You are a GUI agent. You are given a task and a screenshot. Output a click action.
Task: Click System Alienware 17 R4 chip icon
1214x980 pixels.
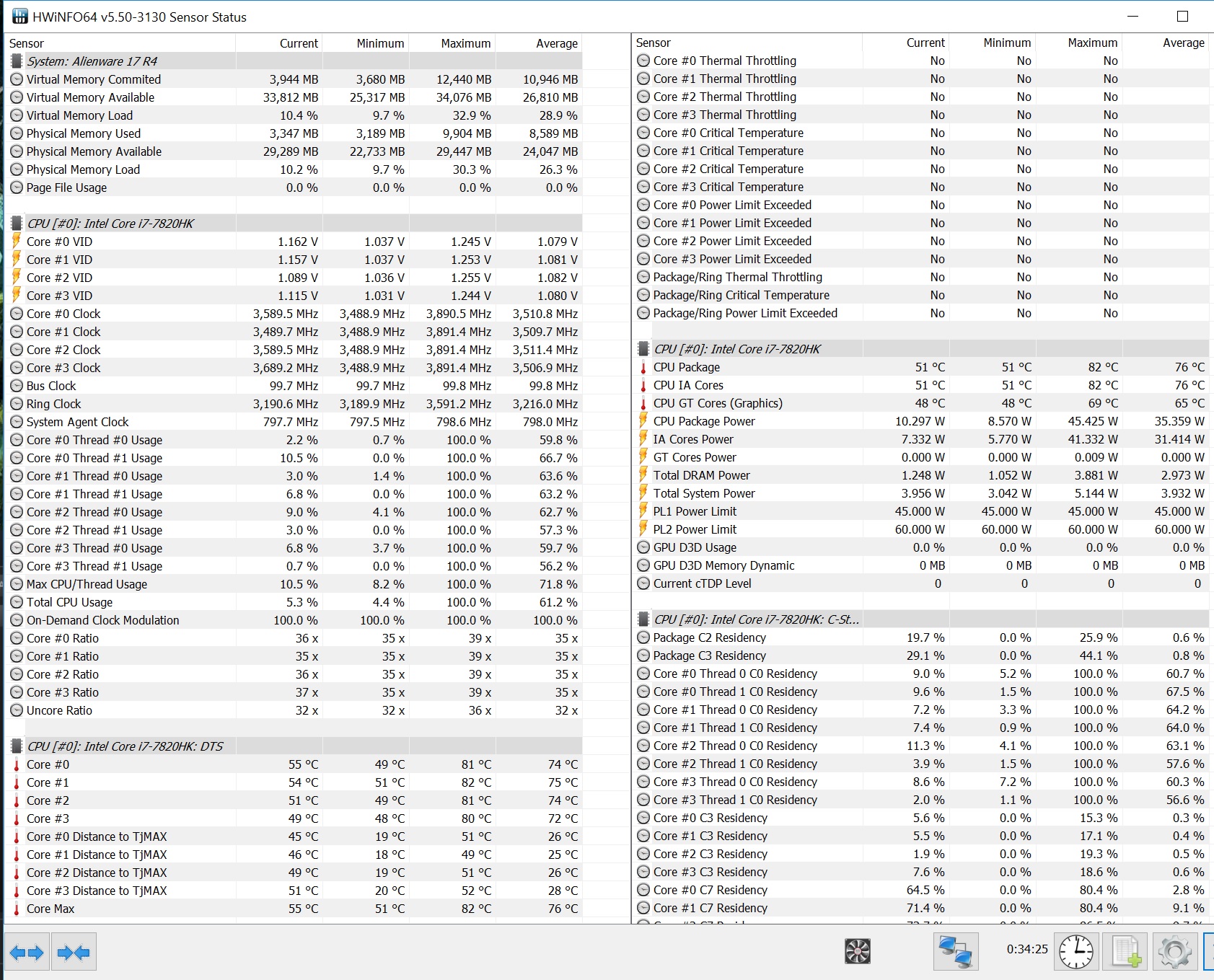point(17,61)
